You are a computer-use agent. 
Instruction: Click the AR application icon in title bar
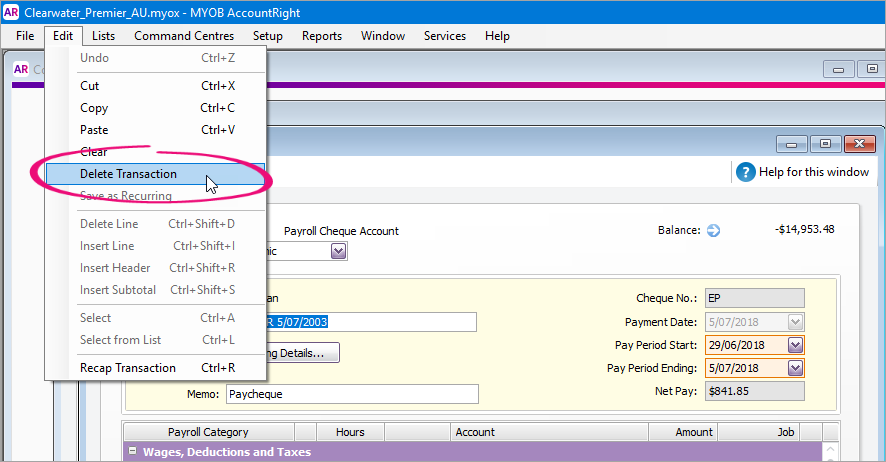[11, 12]
